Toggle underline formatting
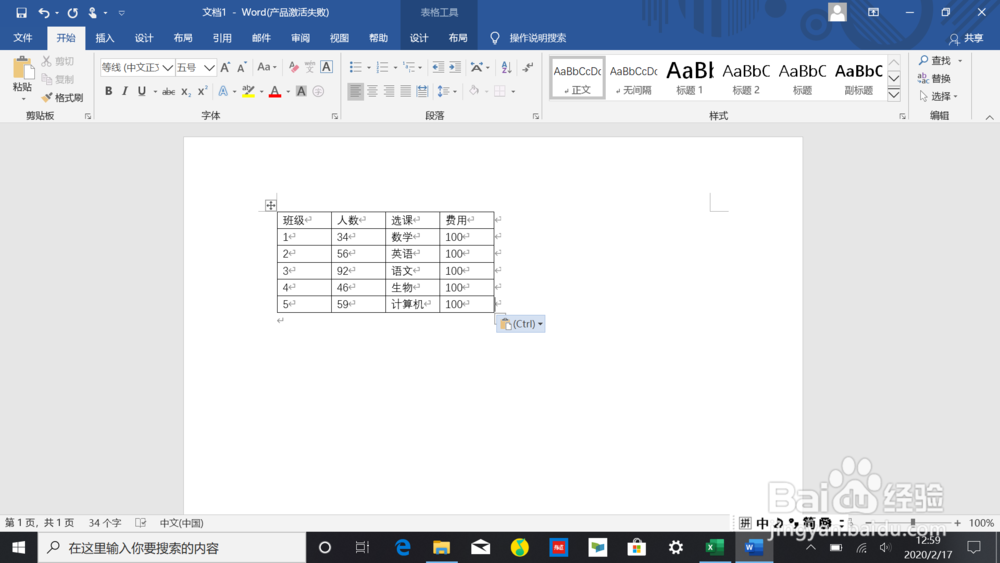 [x=142, y=91]
